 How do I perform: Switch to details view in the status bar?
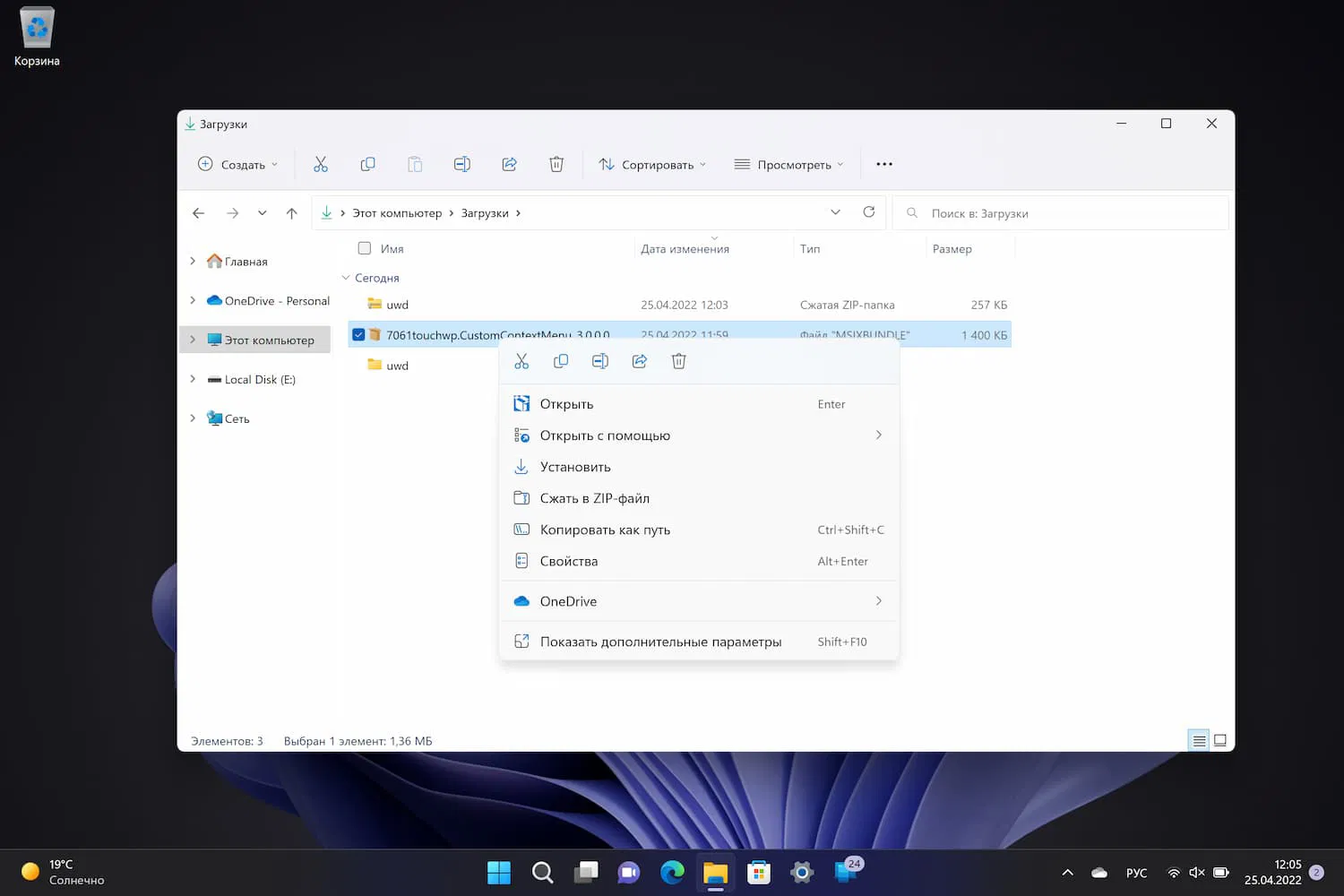click(1198, 741)
